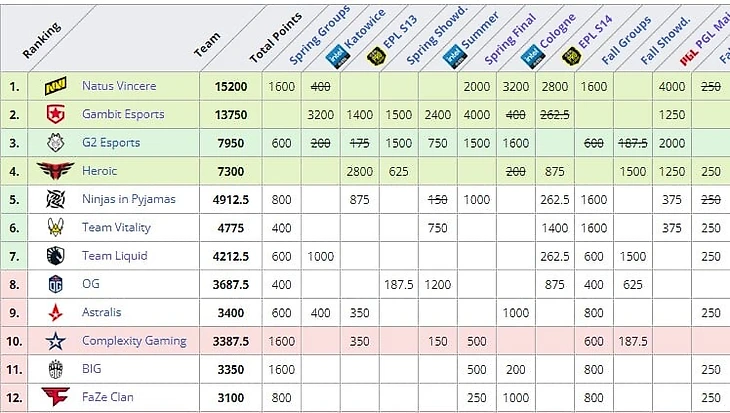Open the BIG team link
The width and height of the screenshot is (730, 413).
point(91,369)
